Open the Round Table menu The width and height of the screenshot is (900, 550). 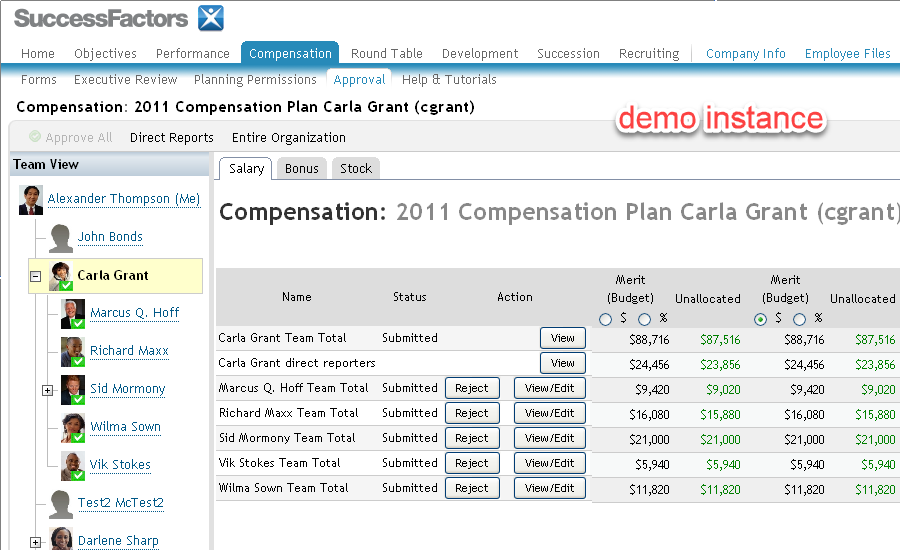387,53
